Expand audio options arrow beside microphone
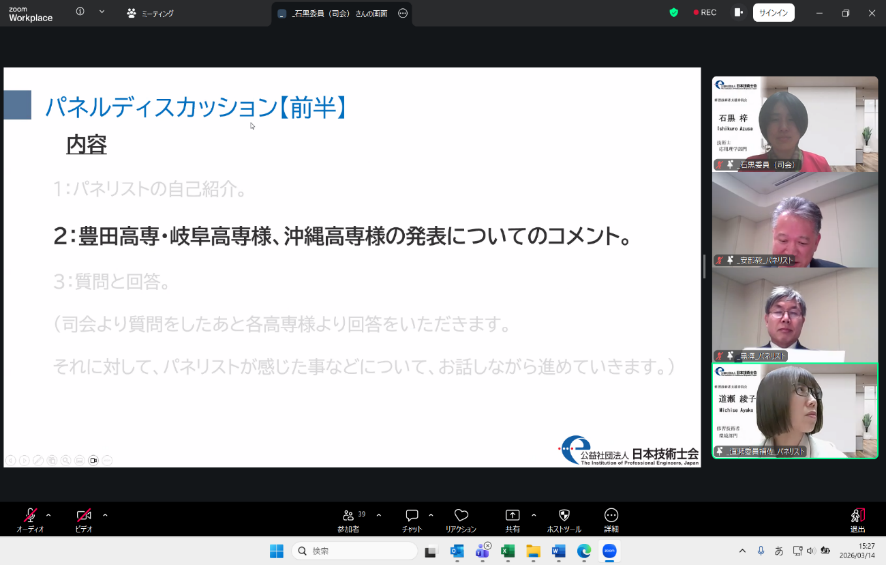 (48, 515)
